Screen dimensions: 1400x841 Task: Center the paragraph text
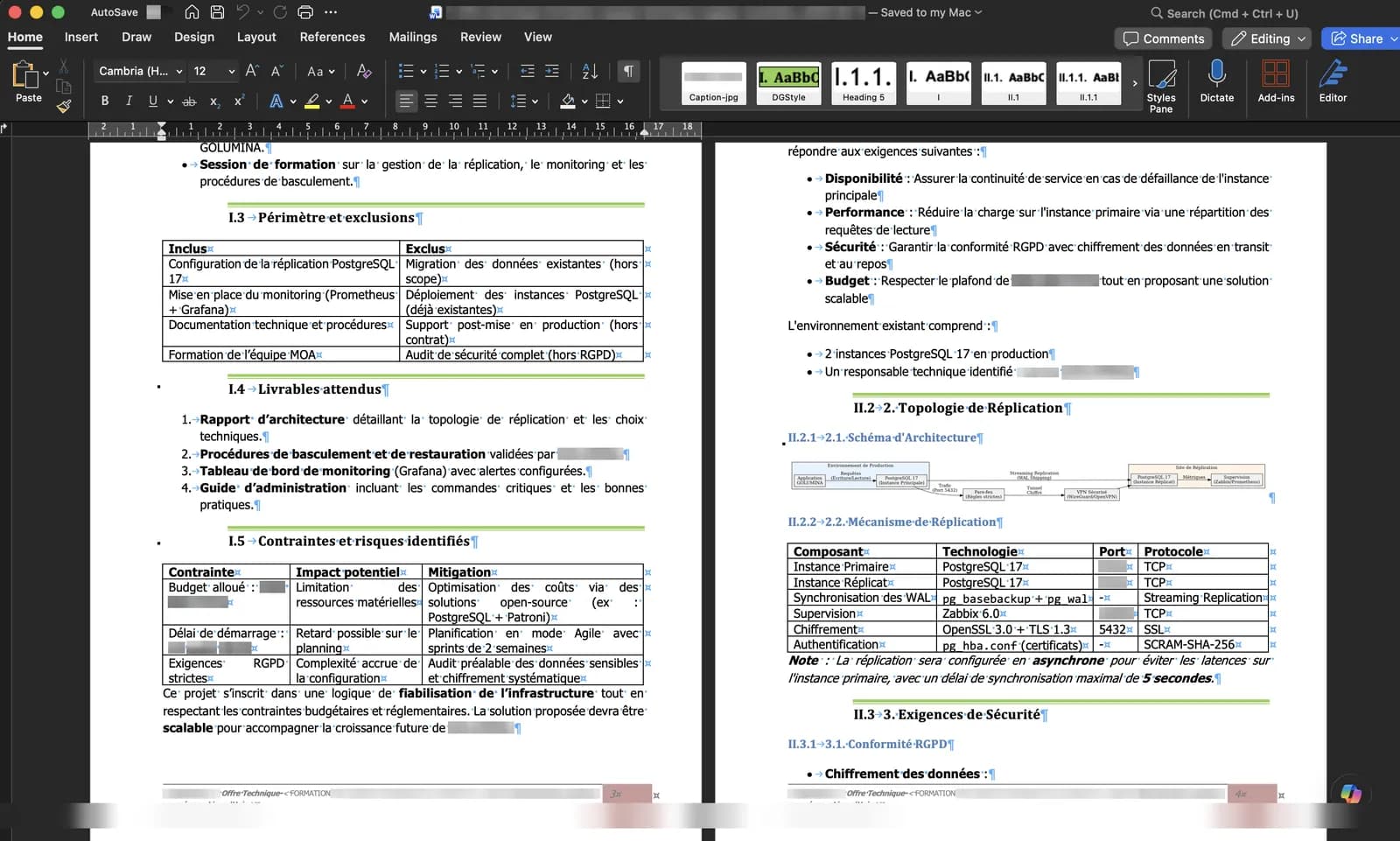(x=430, y=102)
